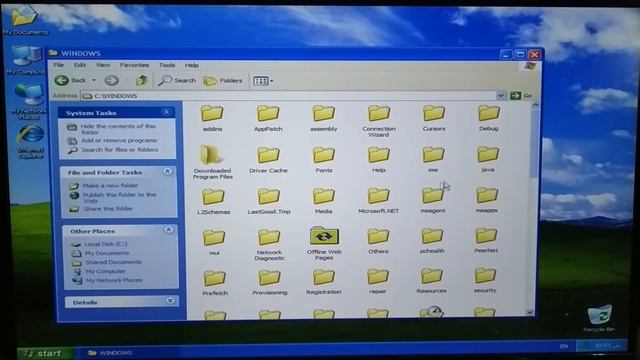This screenshot has height=360, width=640.
Task: Open the Debug folder
Action: (x=489, y=118)
